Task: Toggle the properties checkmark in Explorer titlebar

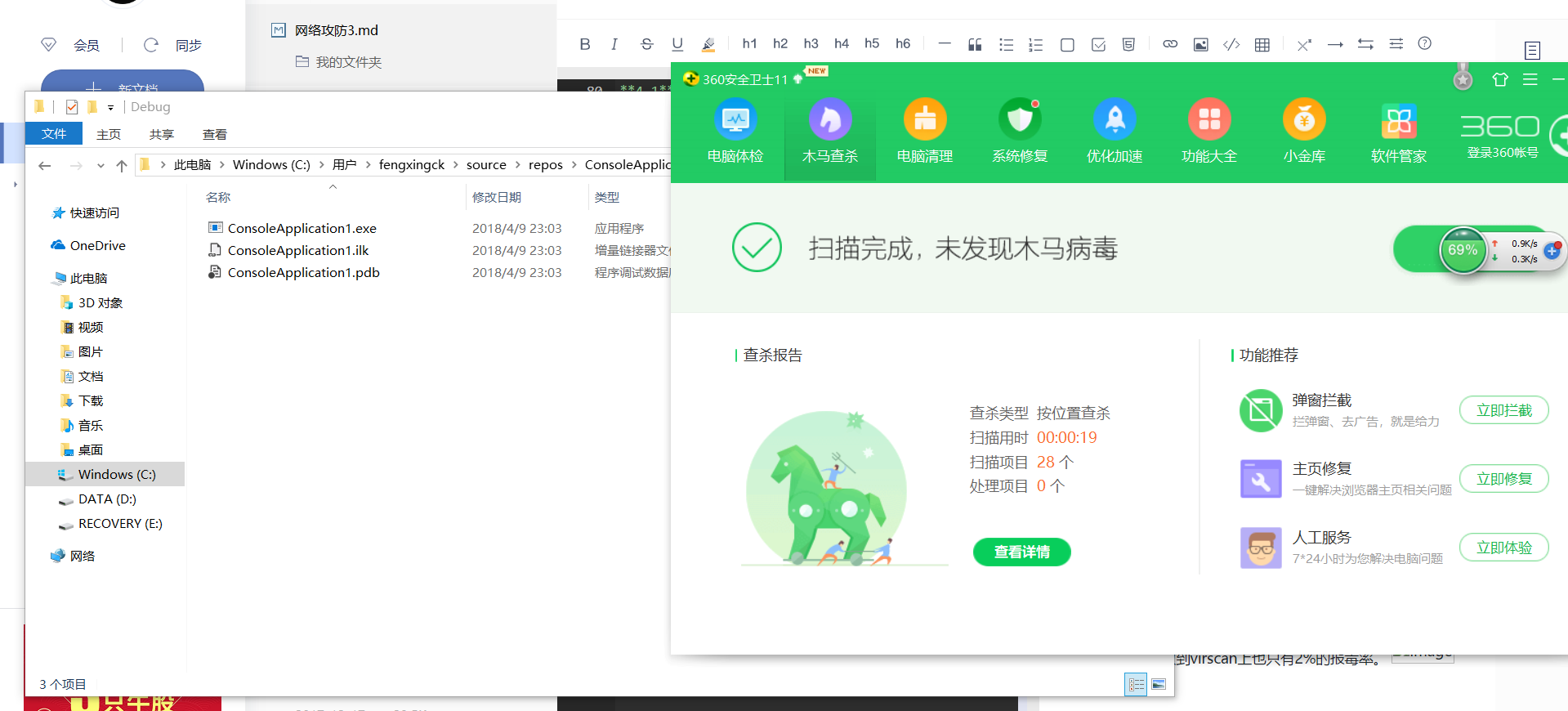Action: [x=72, y=107]
